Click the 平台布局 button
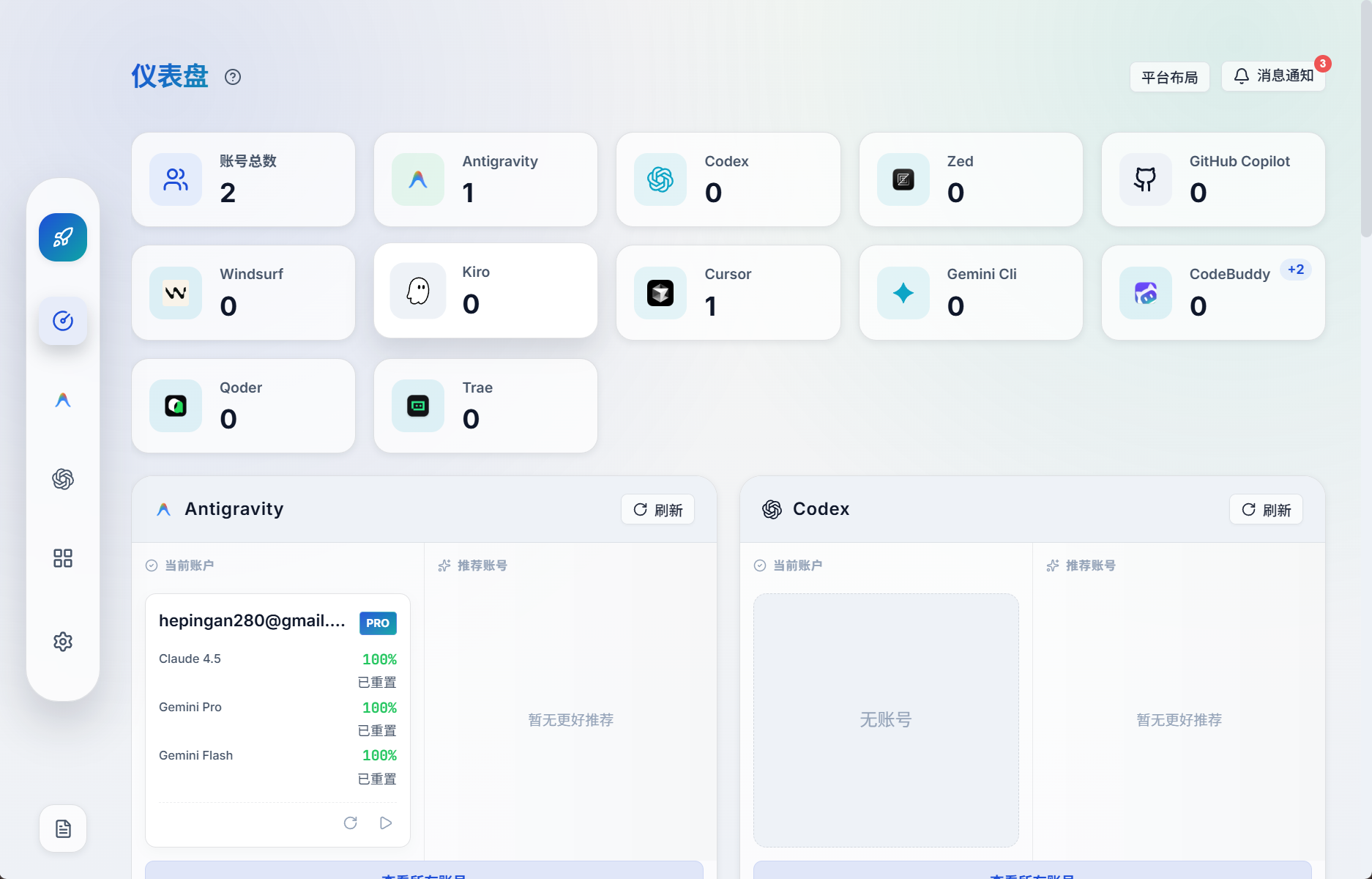The height and width of the screenshot is (879, 1372). tap(1169, 77)
